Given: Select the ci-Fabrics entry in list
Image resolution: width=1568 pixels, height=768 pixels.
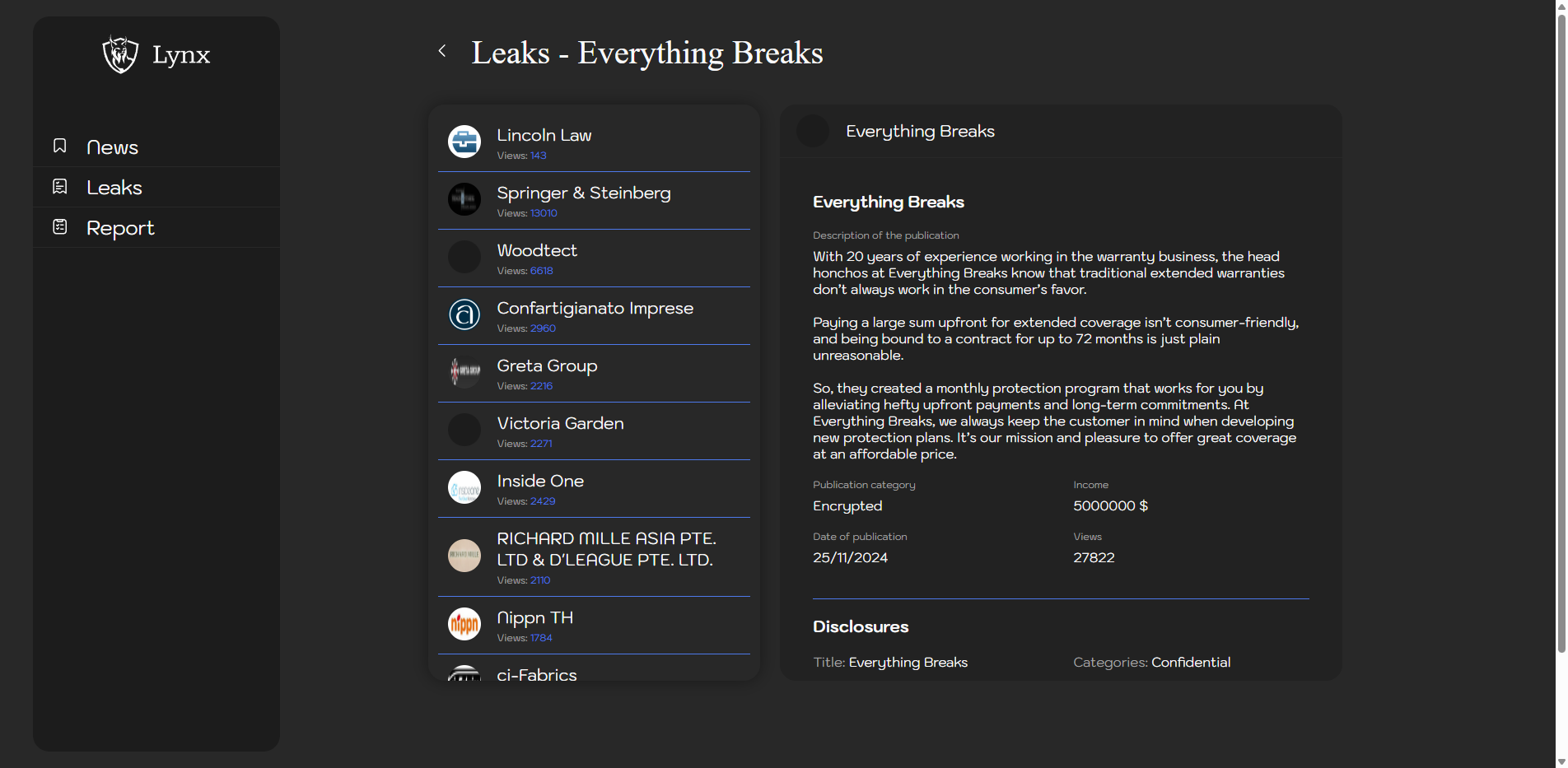Looking at the screenshot, I should pyautogui.click(x=537, y=674).
